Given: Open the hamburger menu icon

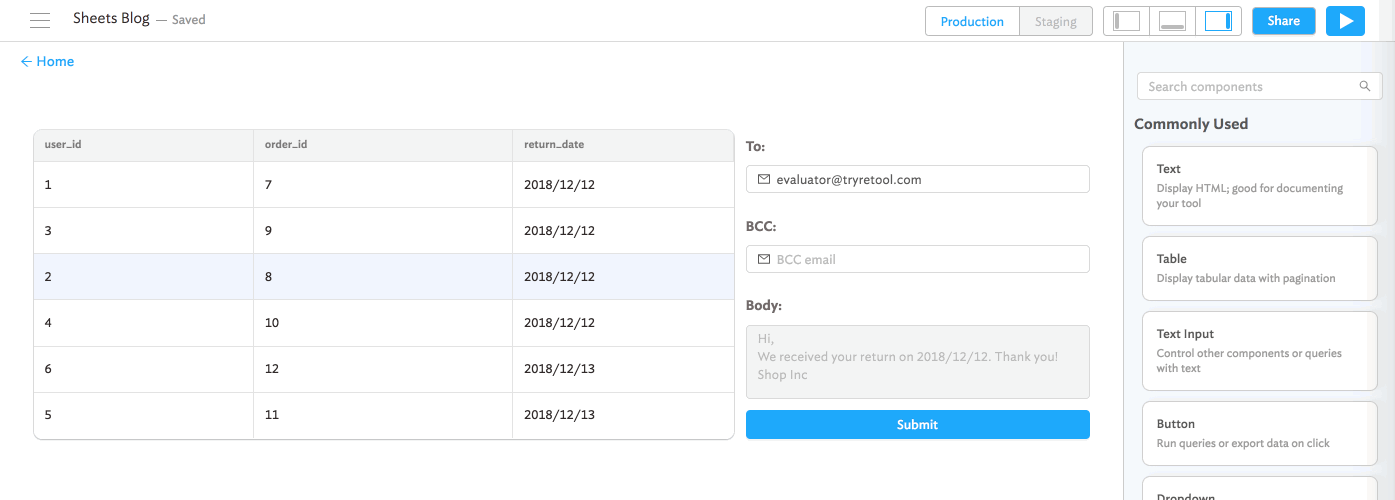Looking at the screenshot, I should (x=40, y=20).
